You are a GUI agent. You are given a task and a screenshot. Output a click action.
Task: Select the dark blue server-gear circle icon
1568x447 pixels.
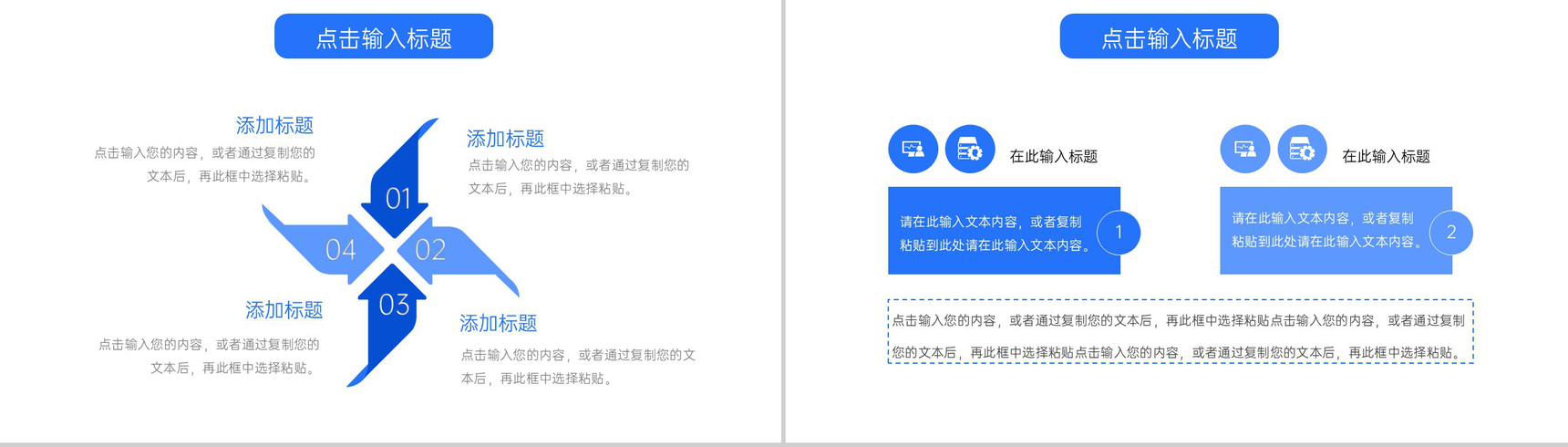(x=970, y=149)
